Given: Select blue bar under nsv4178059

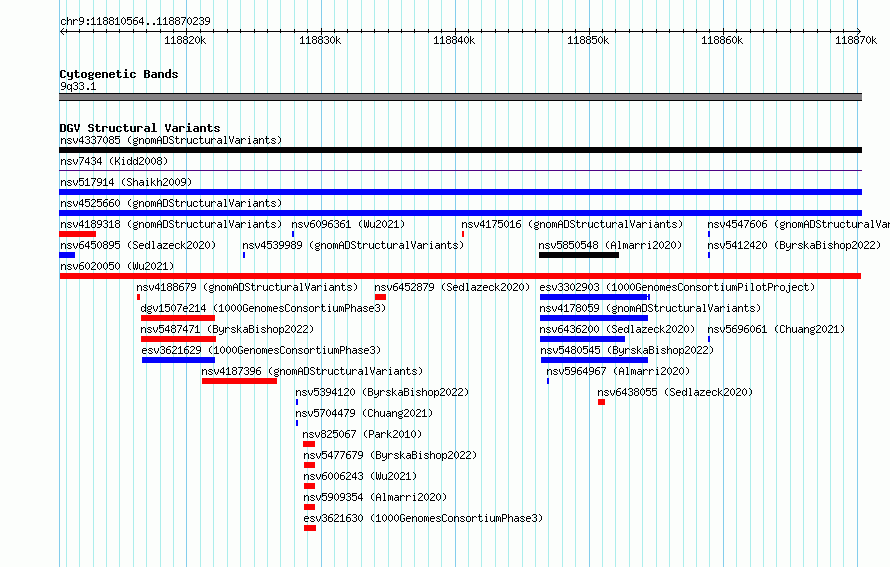Looking at the screenshot, I should (x=594, y=318).
